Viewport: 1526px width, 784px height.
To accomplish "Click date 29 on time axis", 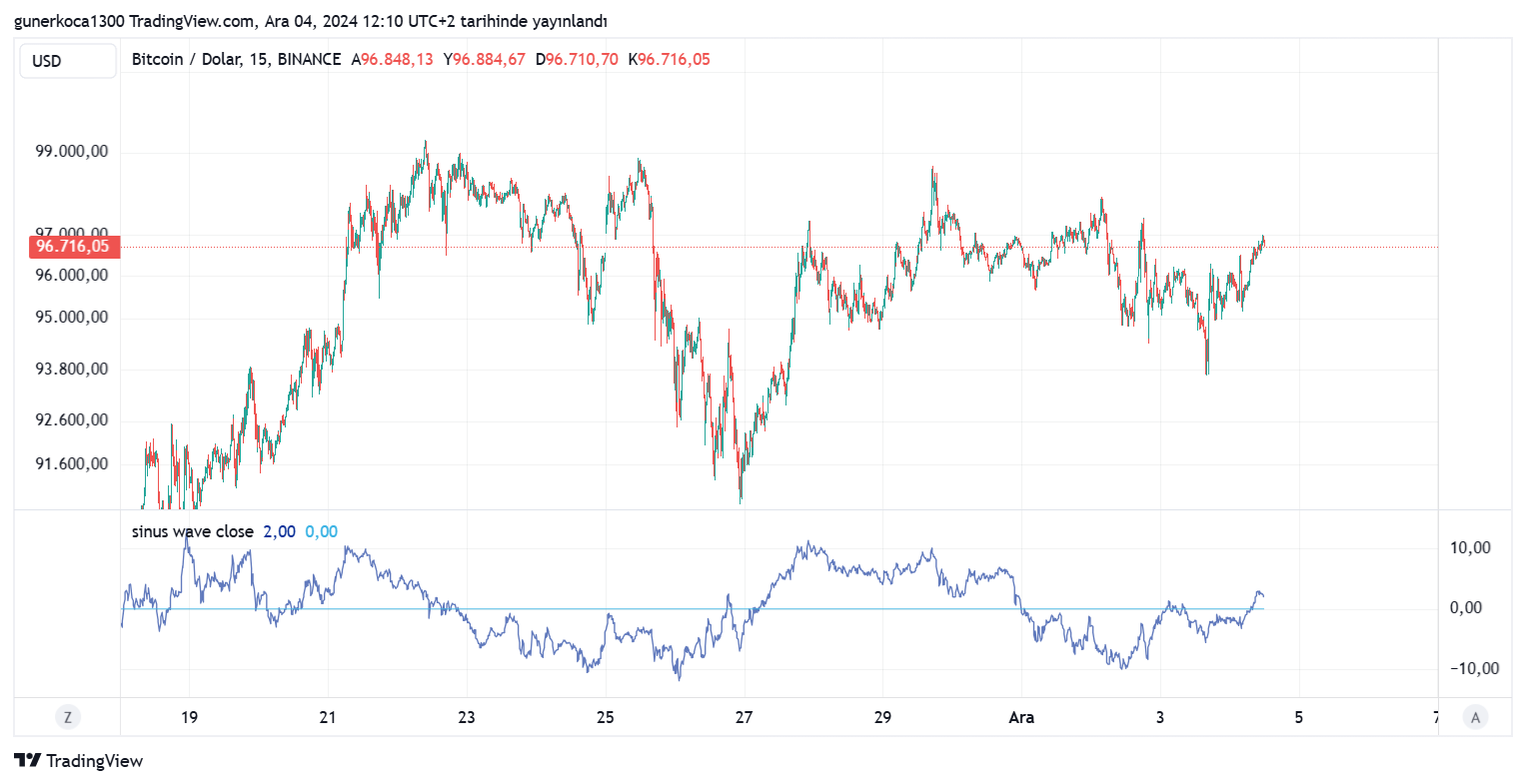I will coord(882,717).
